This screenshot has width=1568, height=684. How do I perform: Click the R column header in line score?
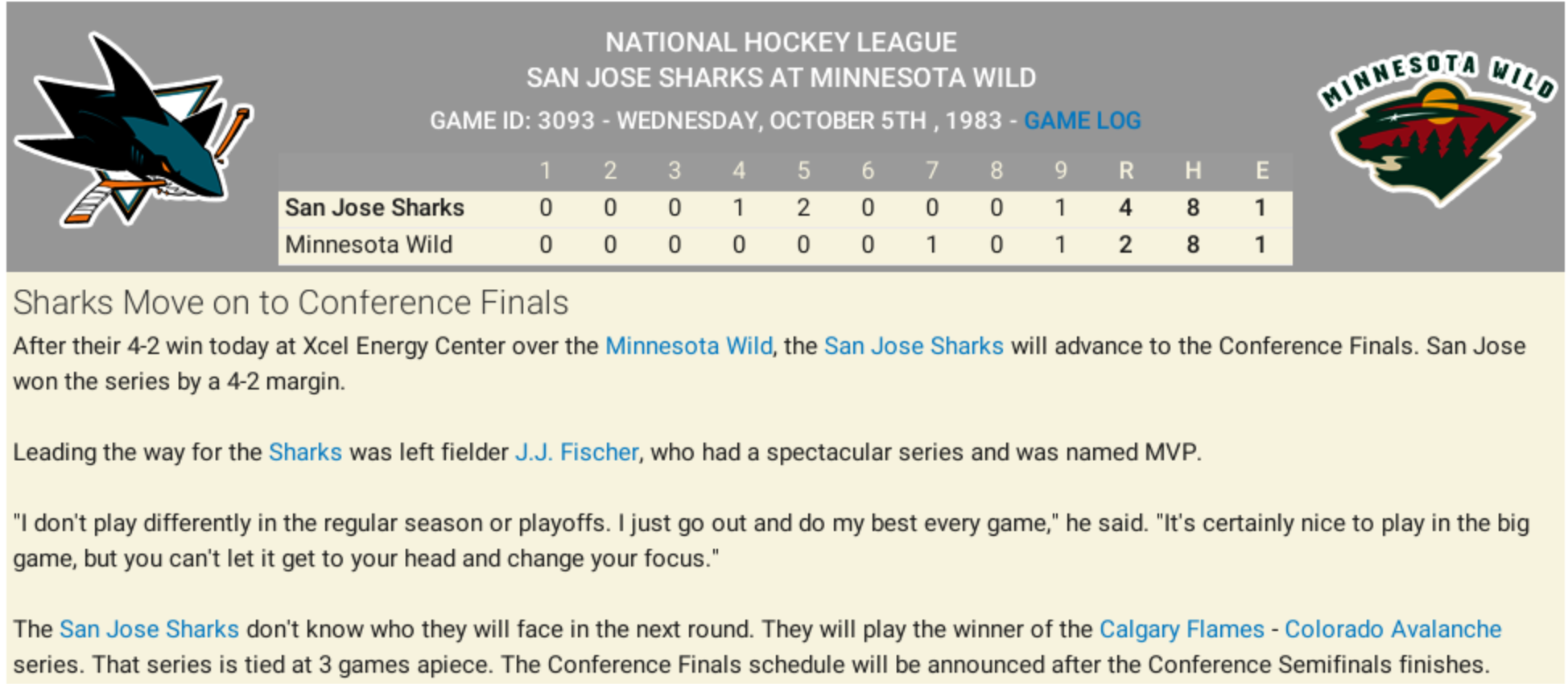(x=1125, y=171)
